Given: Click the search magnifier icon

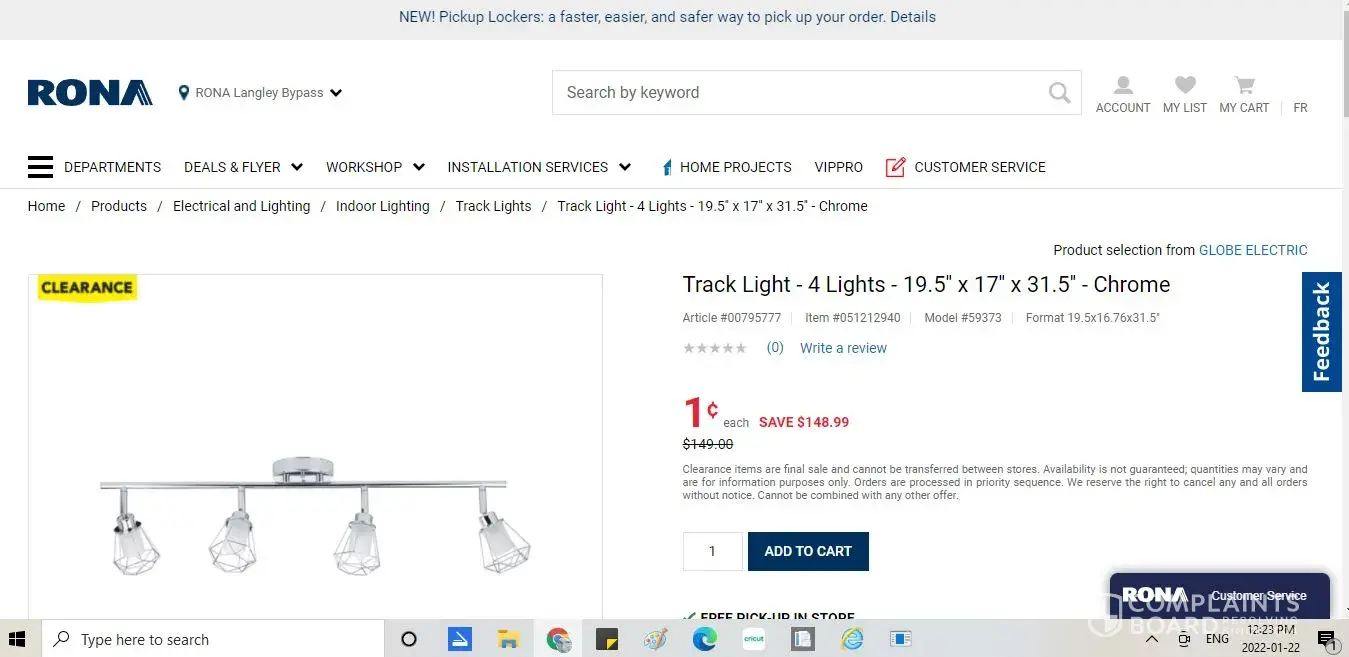Looking at the screenshot, I should tap(1059, 93).
